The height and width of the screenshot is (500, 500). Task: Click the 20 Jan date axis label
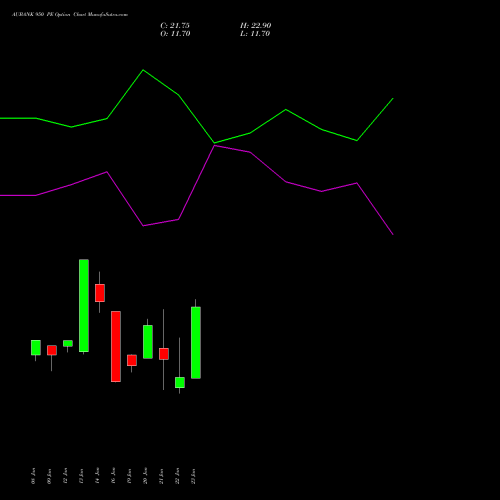pos(145,476)
